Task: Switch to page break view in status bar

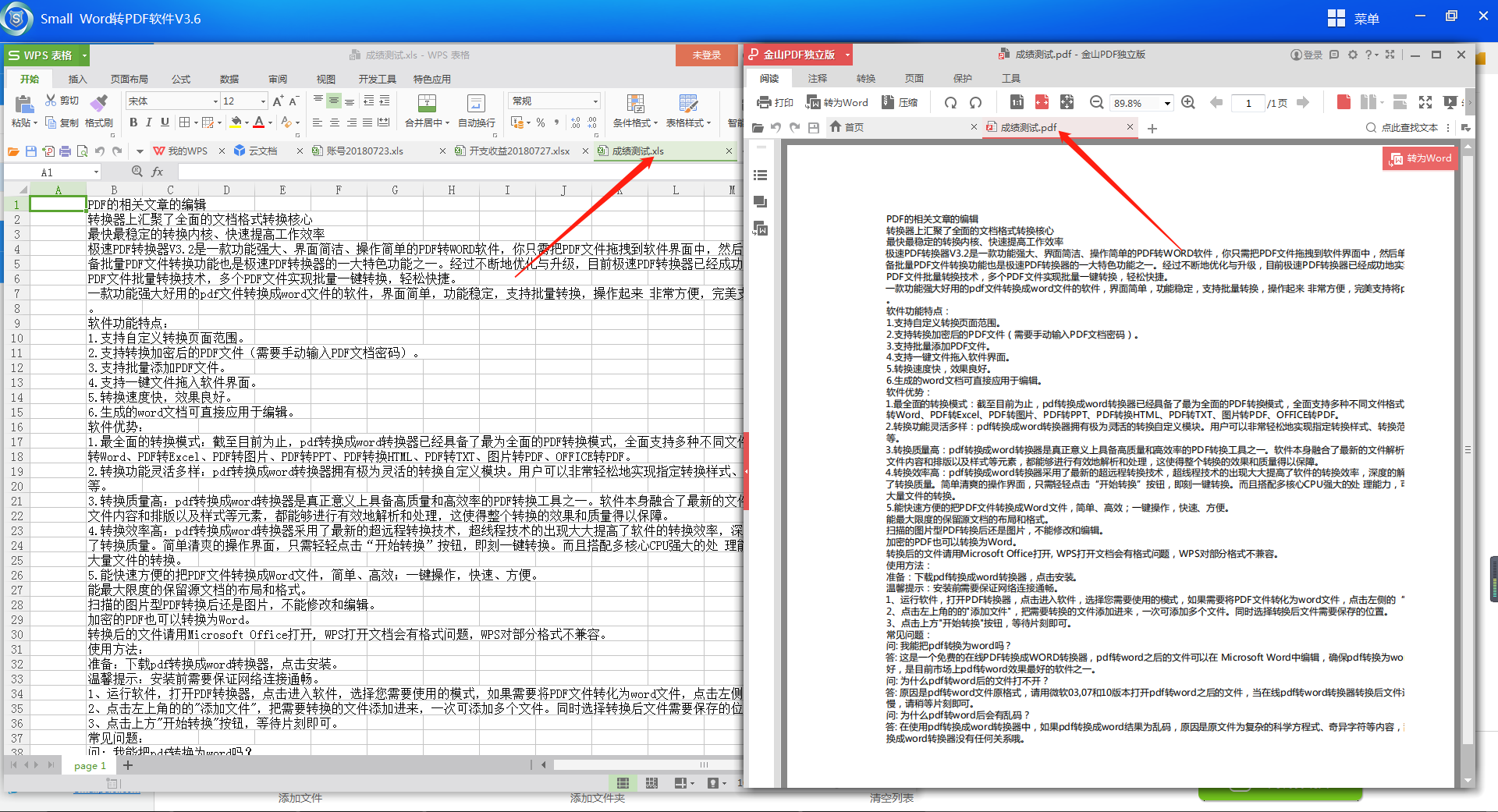Action: click(x=651, y=783)
